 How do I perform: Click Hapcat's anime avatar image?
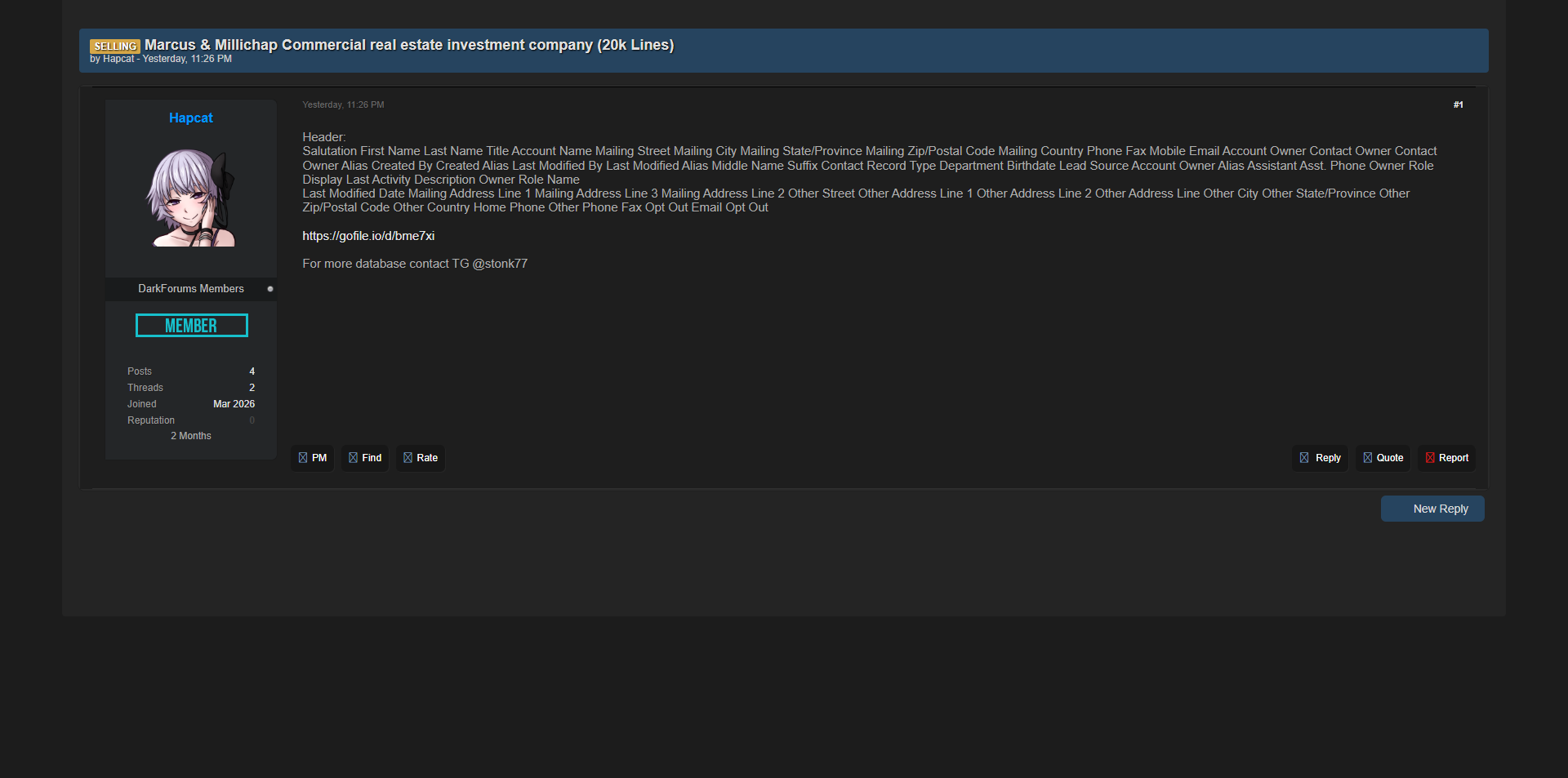191,198
